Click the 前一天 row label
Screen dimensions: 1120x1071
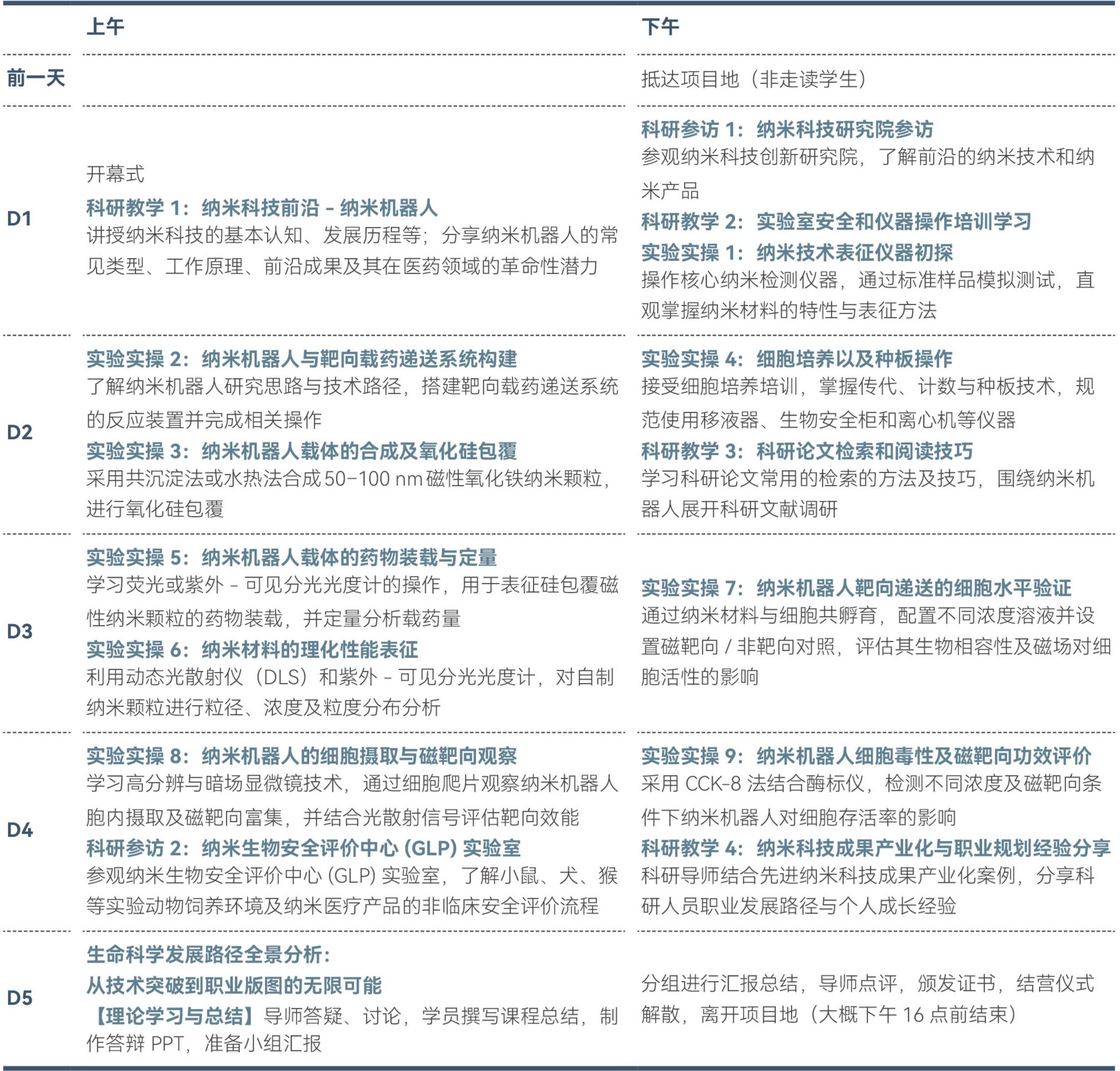(x=36, y=78)
